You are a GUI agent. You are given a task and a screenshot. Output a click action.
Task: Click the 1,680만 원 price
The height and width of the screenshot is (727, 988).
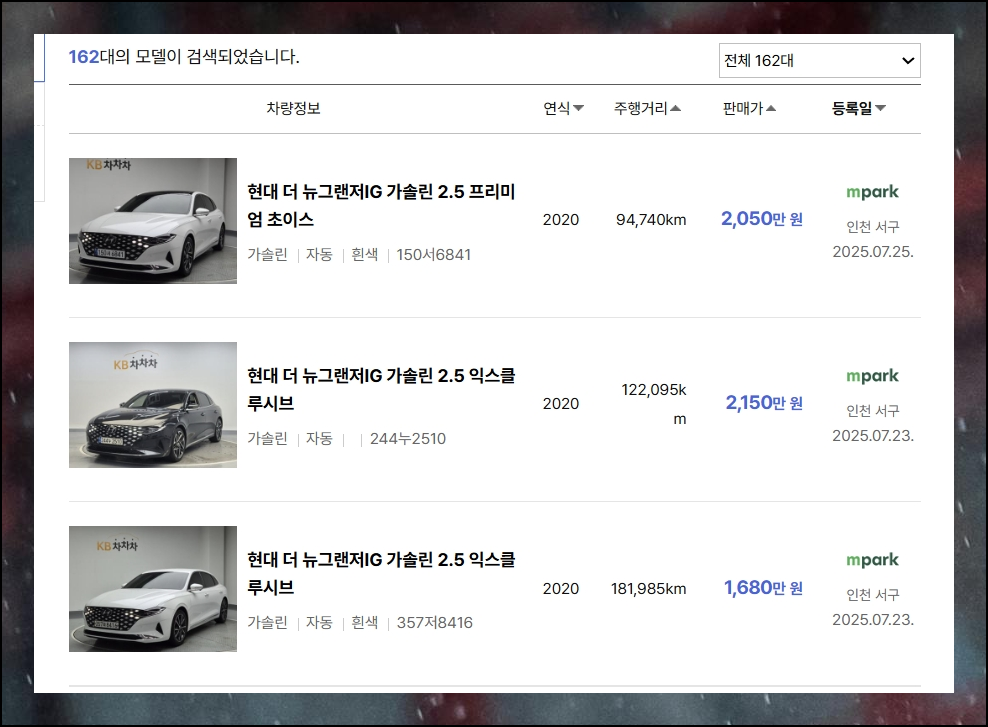click(x=763, y=588)
